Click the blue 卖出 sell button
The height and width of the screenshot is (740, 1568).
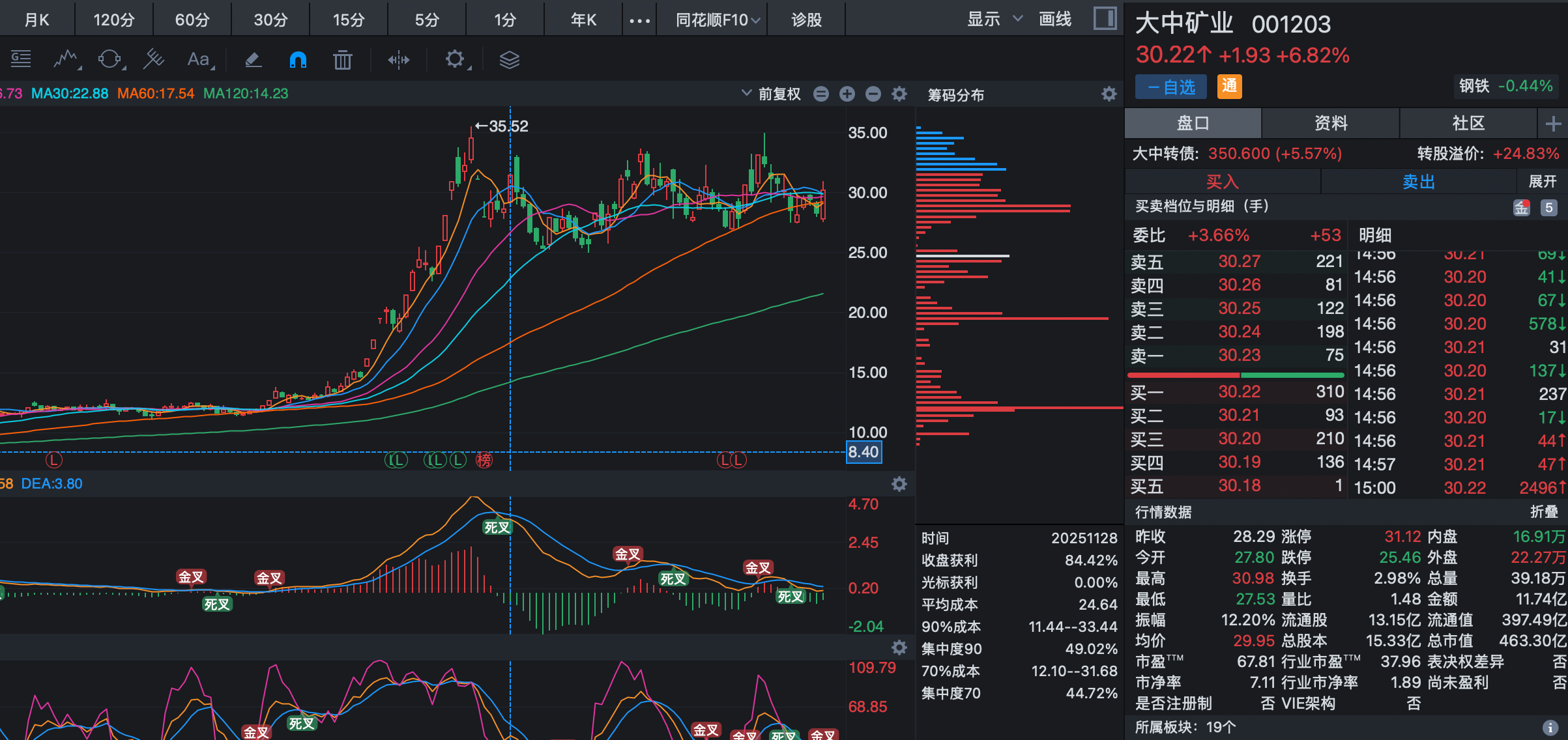coord(1419,182)
